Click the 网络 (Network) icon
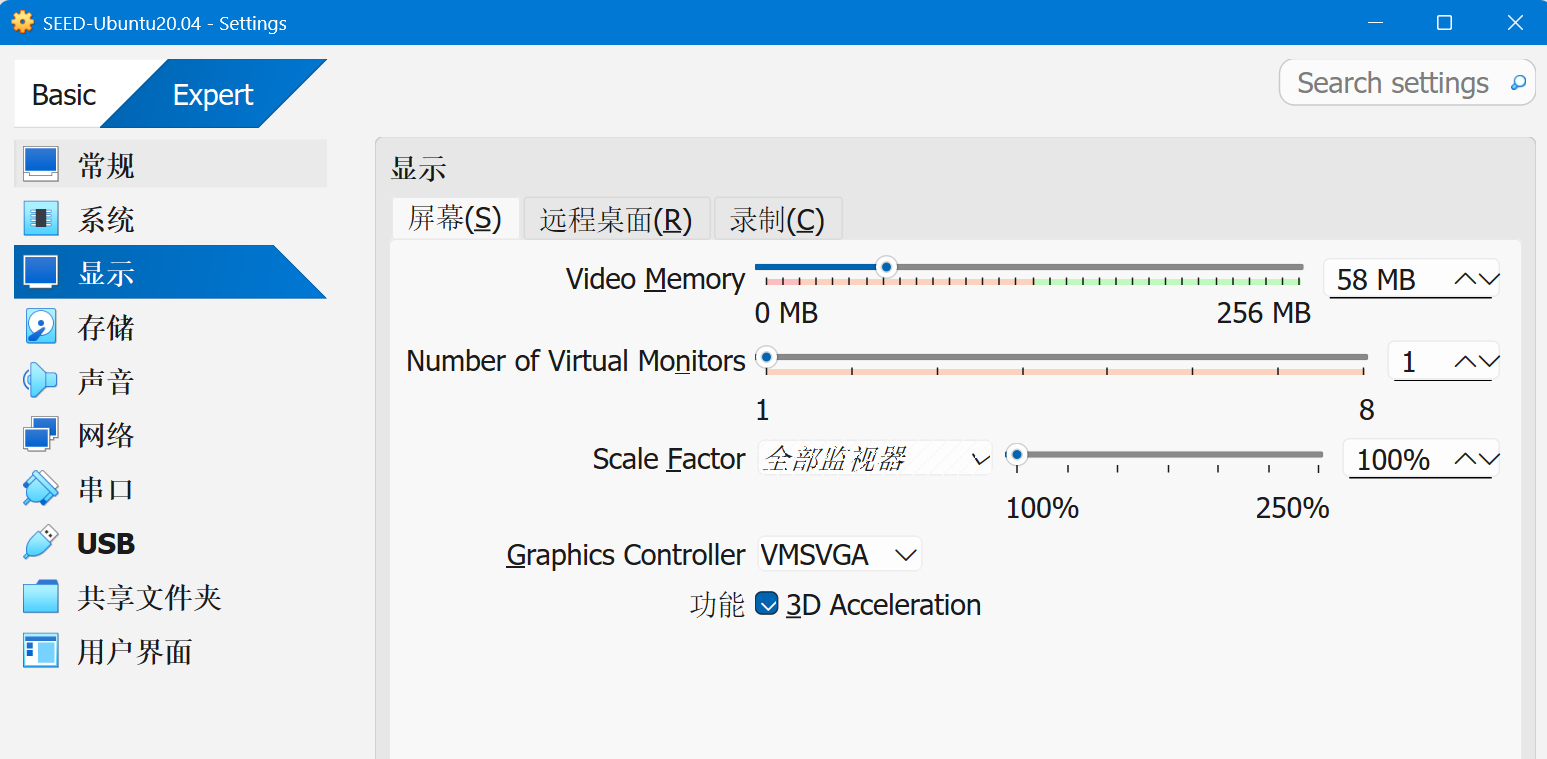The height and width of the screenshot is (759, 1547). click(41, 434)
